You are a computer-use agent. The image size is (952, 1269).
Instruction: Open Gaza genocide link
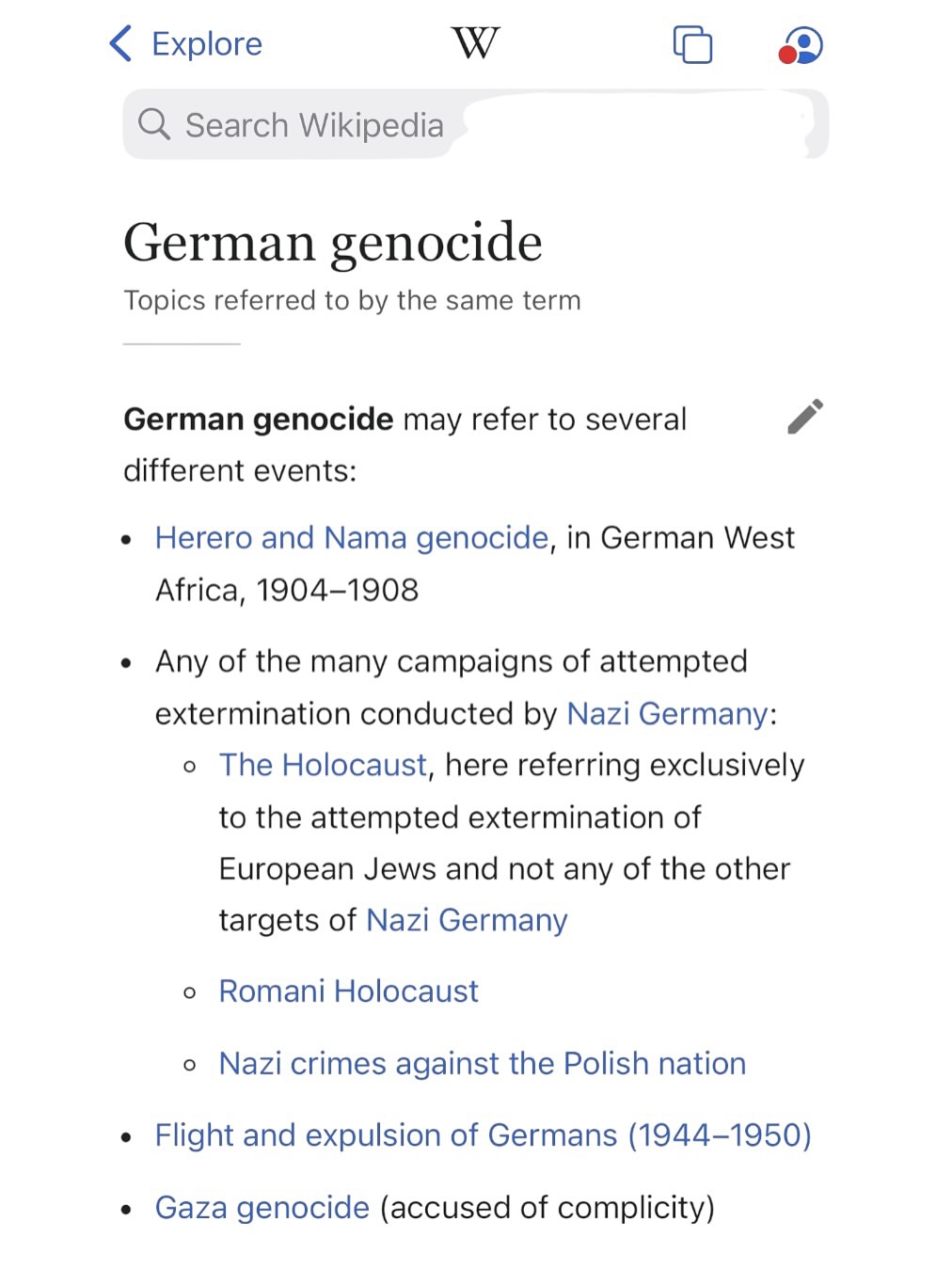(262, 1208)
